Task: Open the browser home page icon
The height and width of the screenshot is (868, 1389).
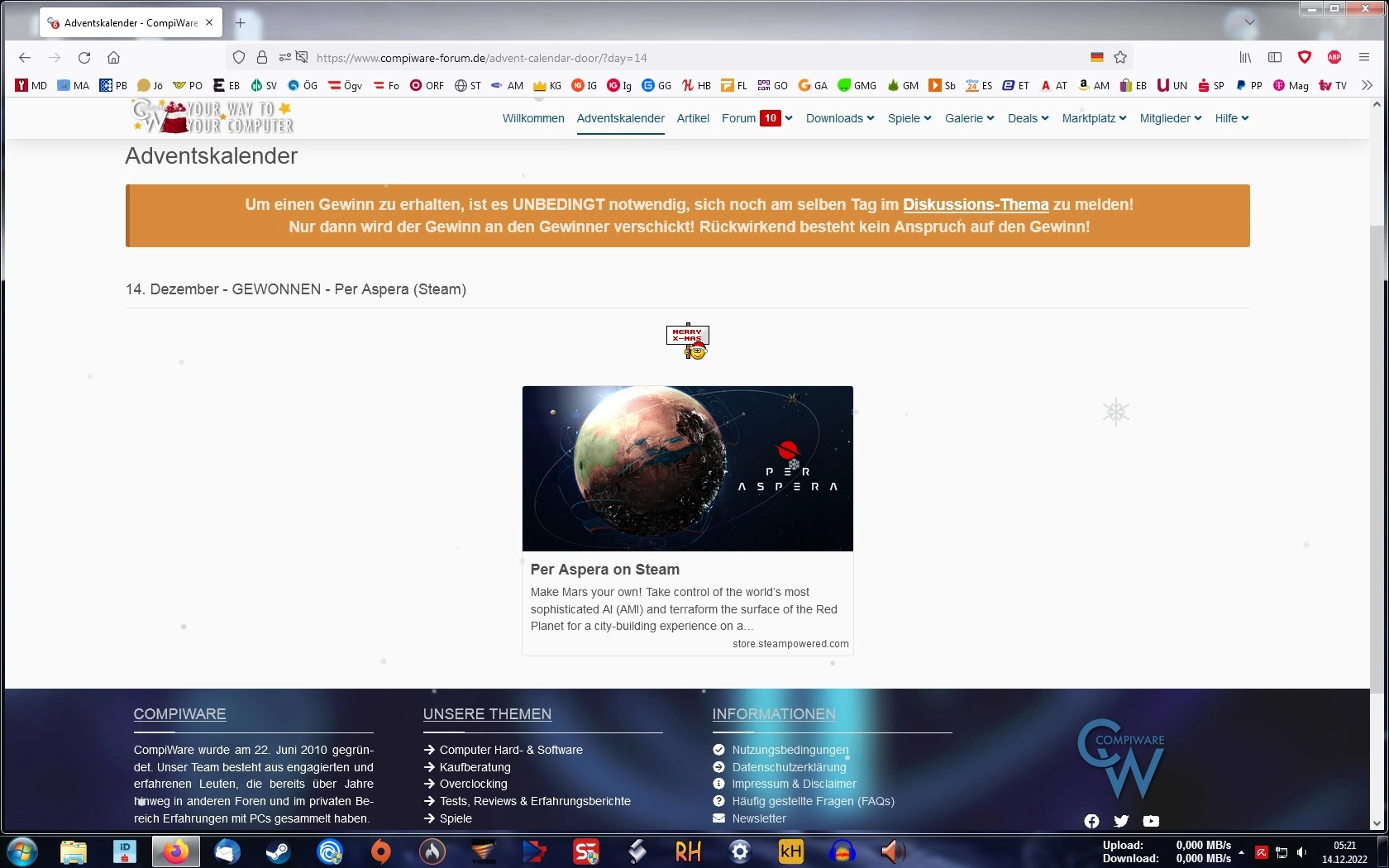Action: pyautogui.click(x=114, y=58)
